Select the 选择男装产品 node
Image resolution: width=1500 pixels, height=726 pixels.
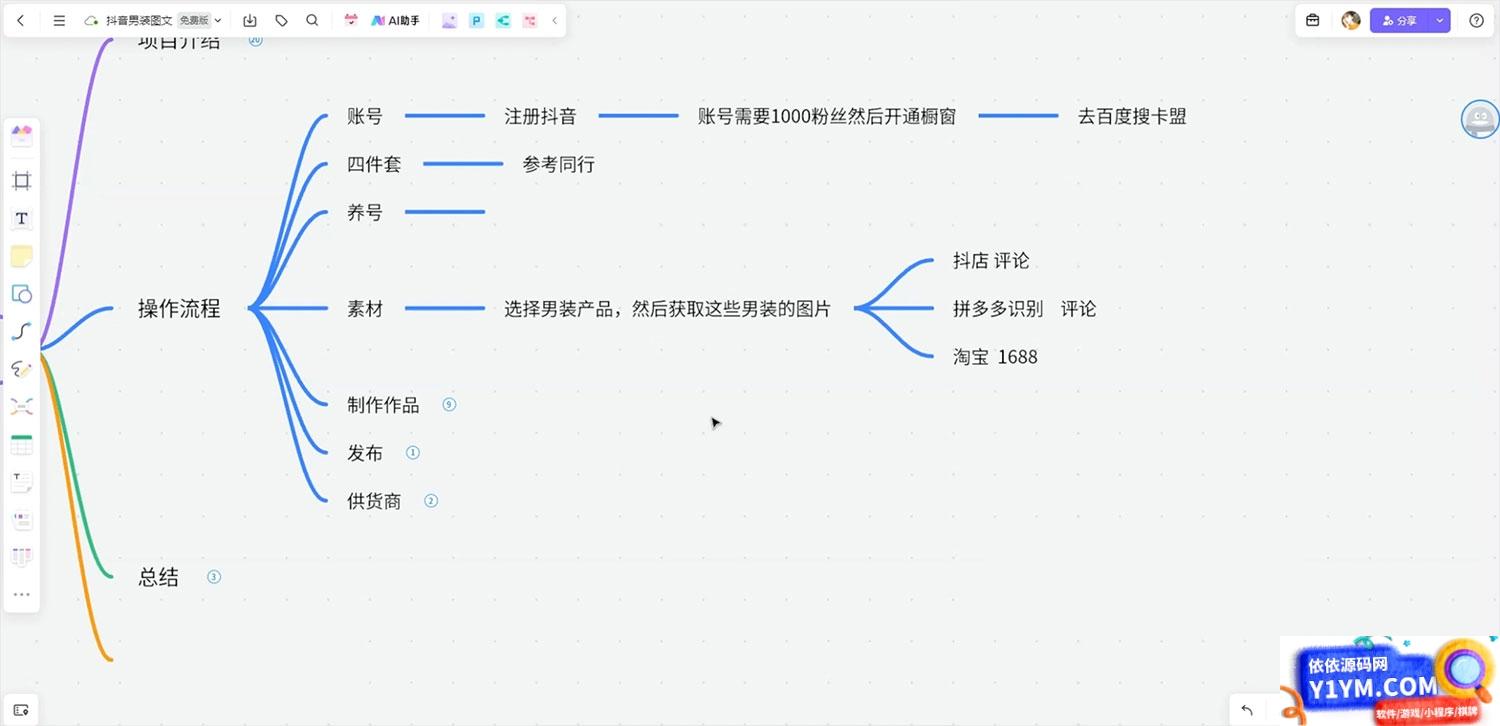click(667, 309)
